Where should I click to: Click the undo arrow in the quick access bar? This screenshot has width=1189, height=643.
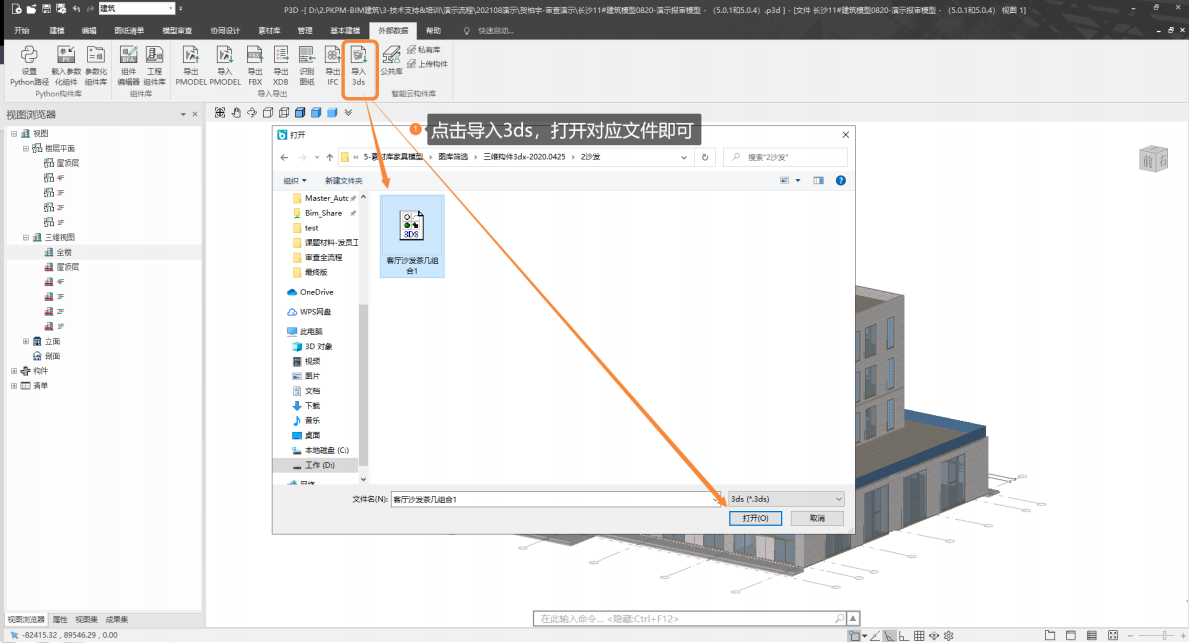(x=77, y=9)
